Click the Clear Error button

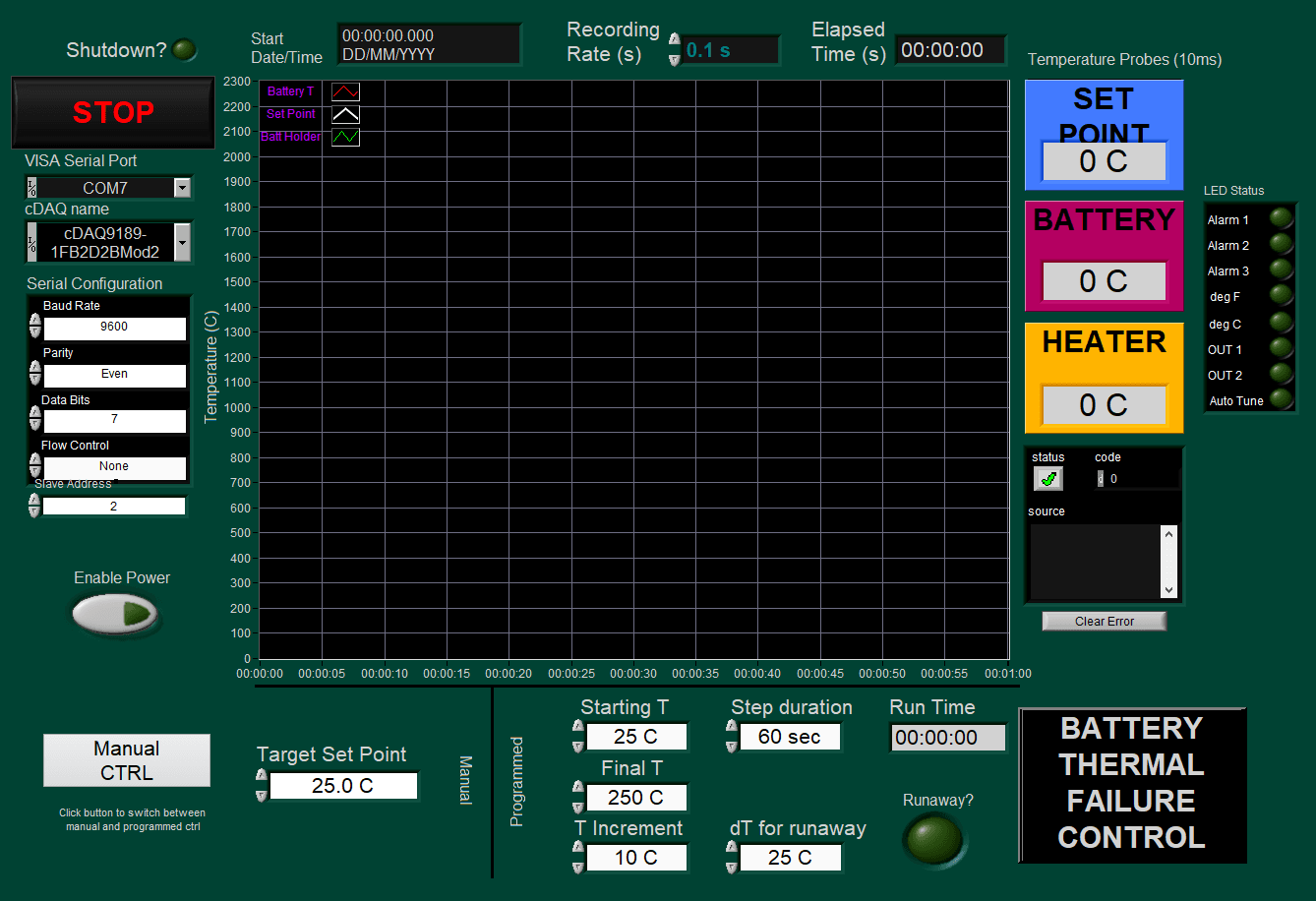point(1104,622)
